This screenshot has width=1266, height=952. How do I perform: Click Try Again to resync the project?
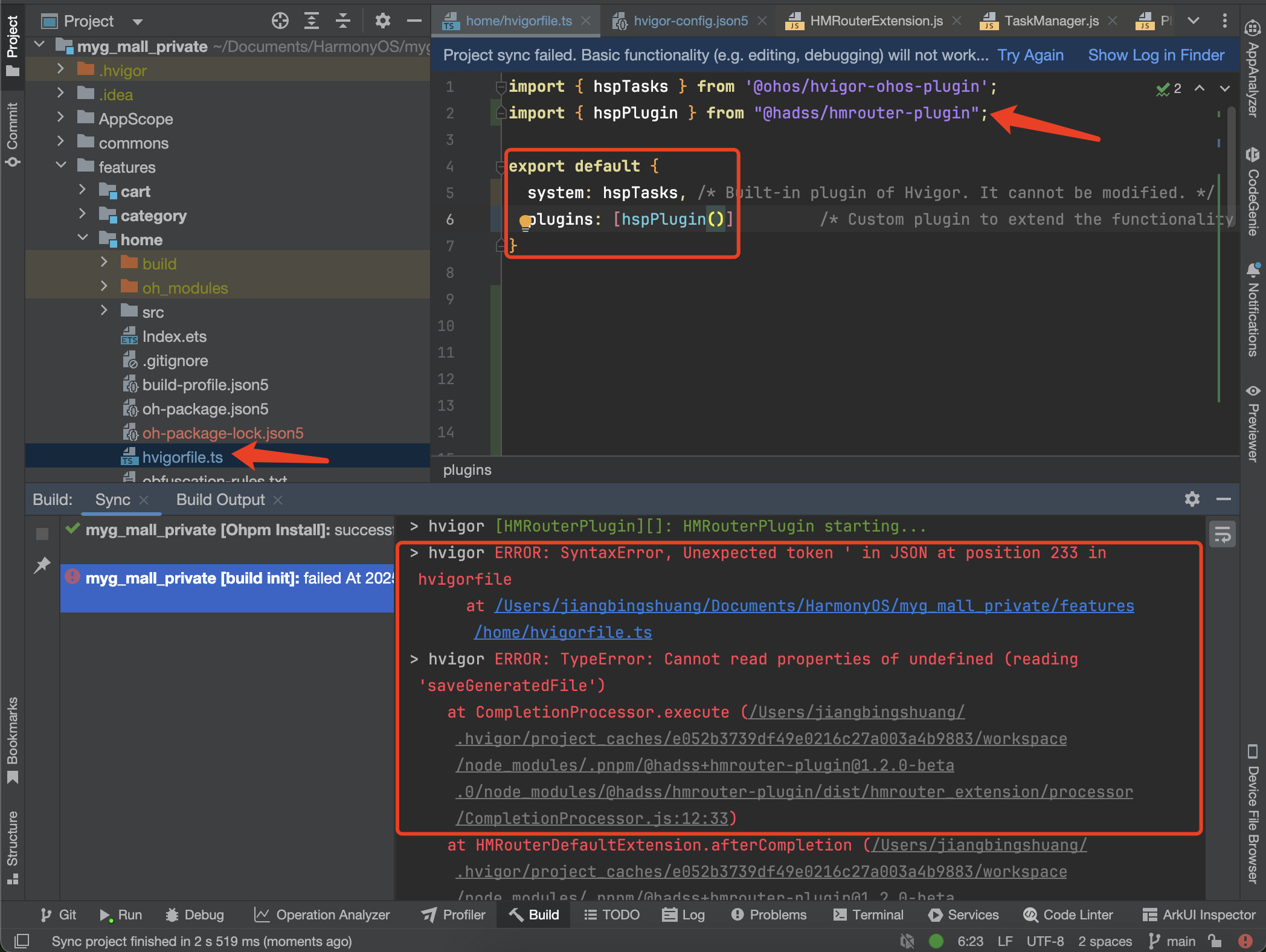pos(1030,55)
